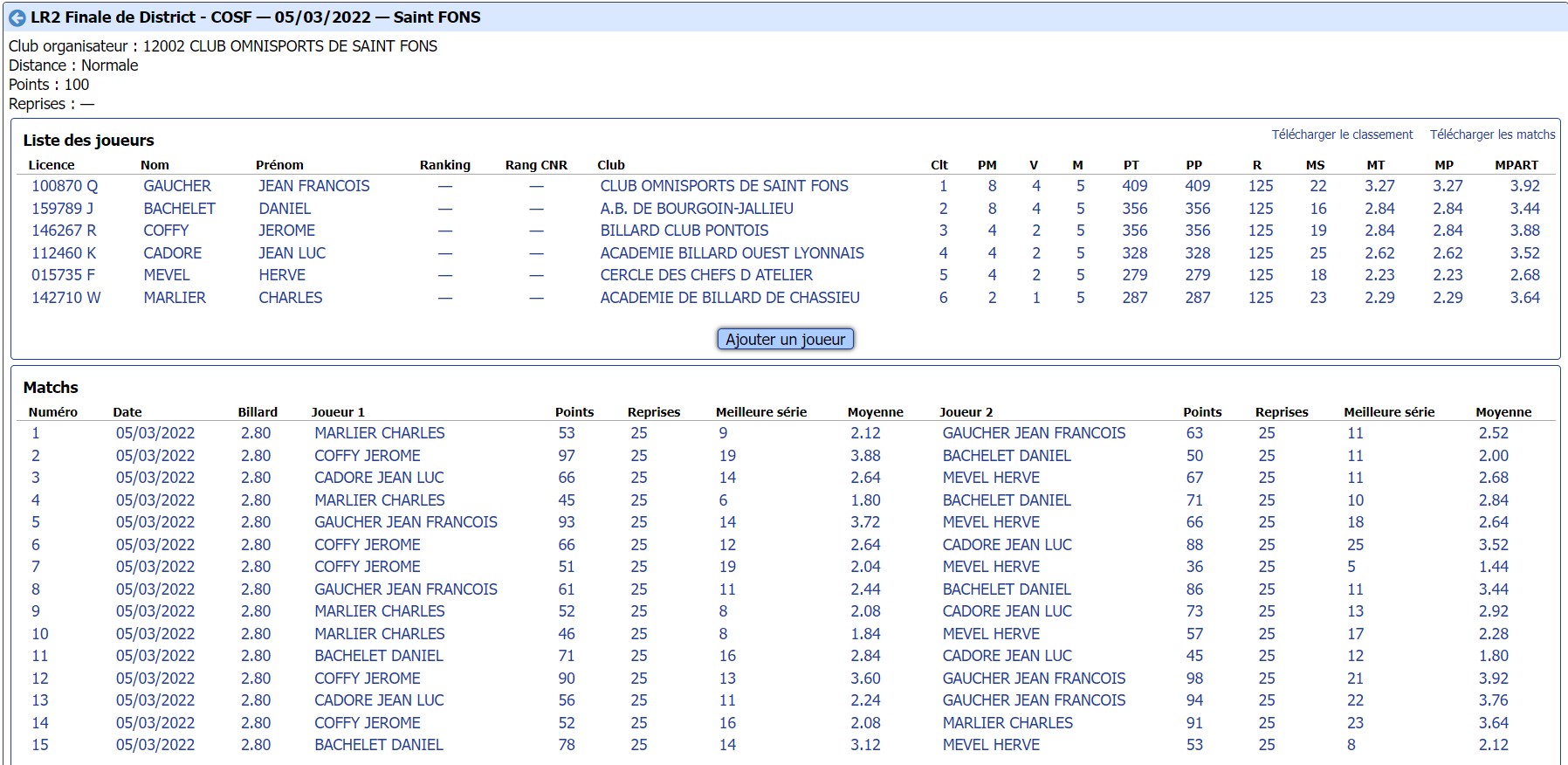
Task: Click BACHELET name in players list
Action: (x=179, y=209)
